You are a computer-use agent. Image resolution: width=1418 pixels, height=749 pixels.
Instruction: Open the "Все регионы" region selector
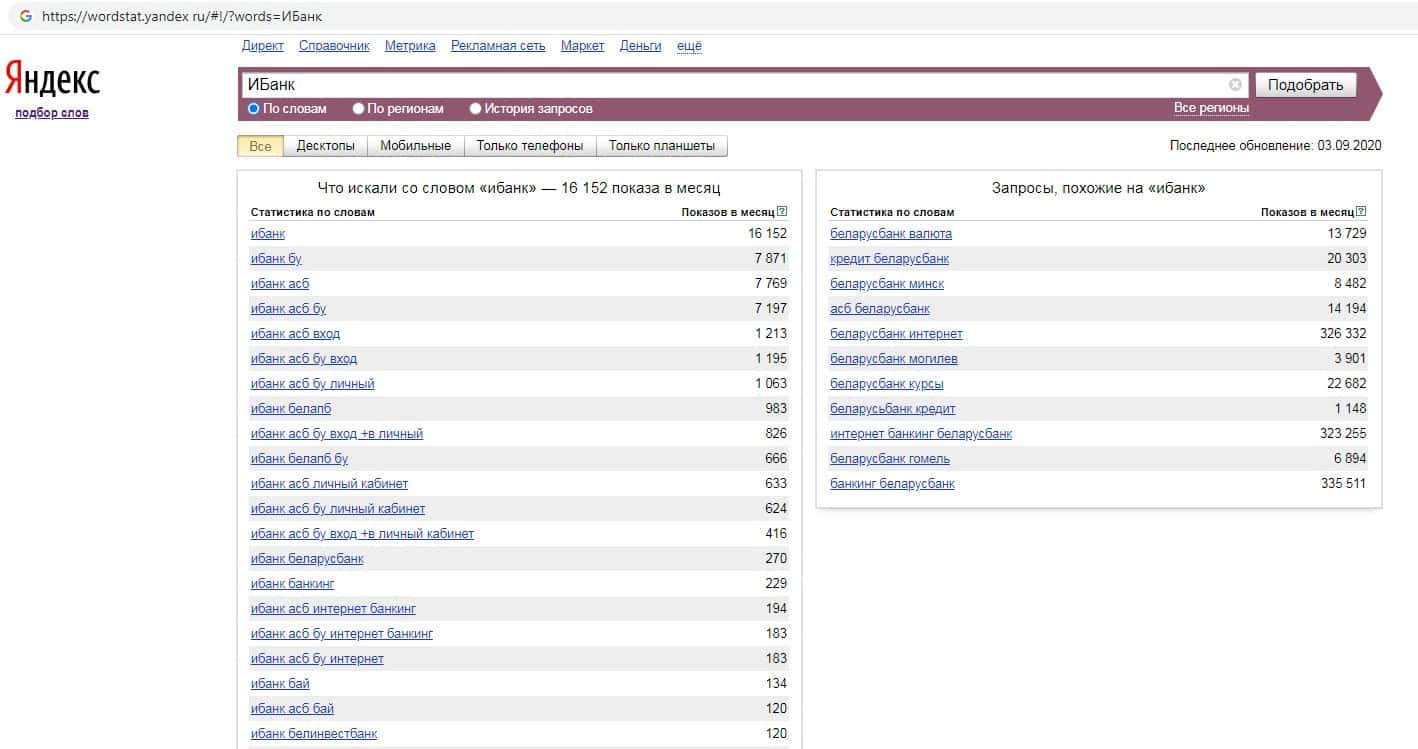click(x=1211, y=108)
